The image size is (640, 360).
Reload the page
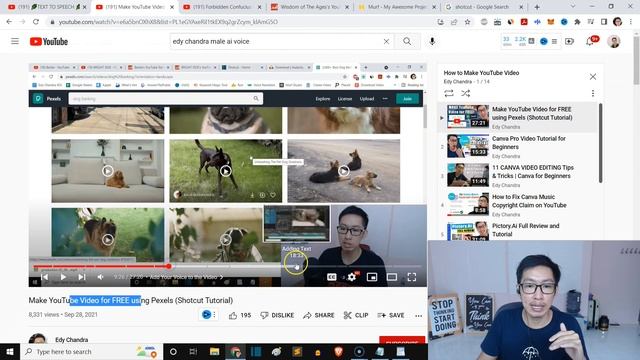(36, 22)
